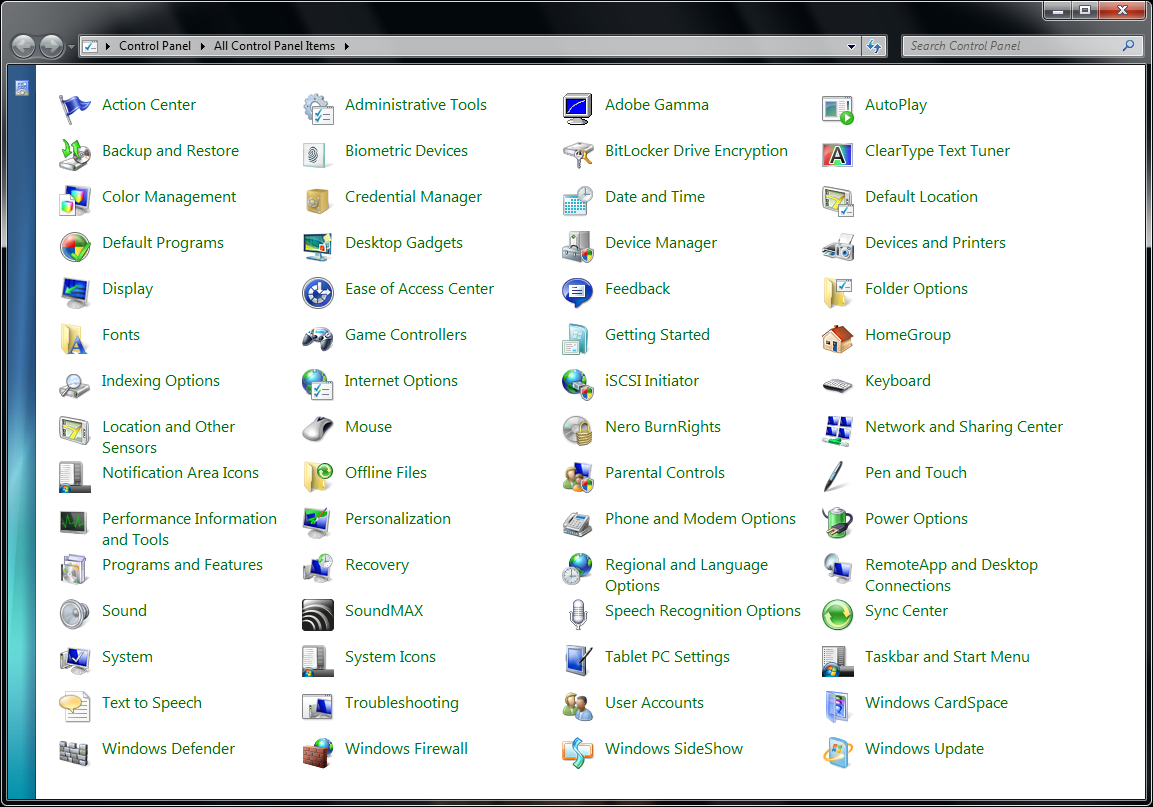Open RemoteApp and Desktop Connections link
This screenshot has height=807, width=1153.
(952, 575)
